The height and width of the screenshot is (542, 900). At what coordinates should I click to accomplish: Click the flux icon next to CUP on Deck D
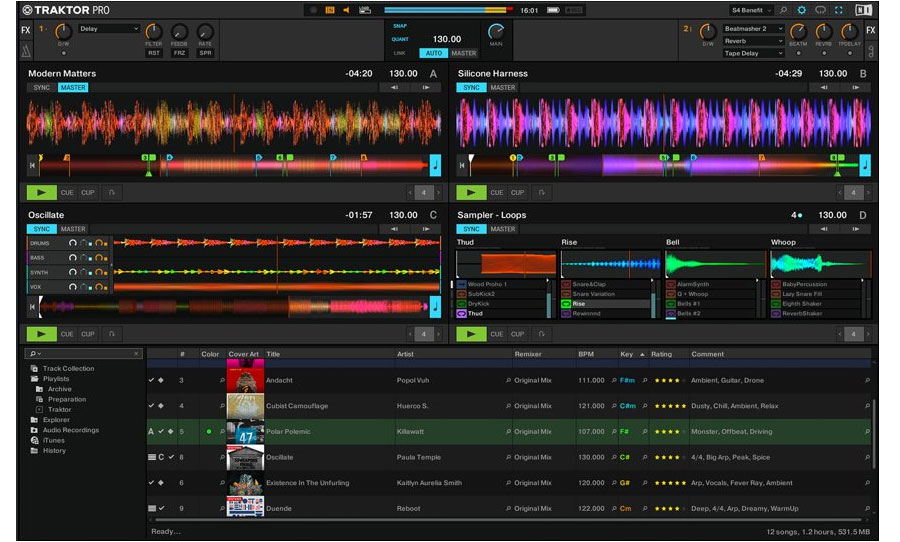click(541, 334)
